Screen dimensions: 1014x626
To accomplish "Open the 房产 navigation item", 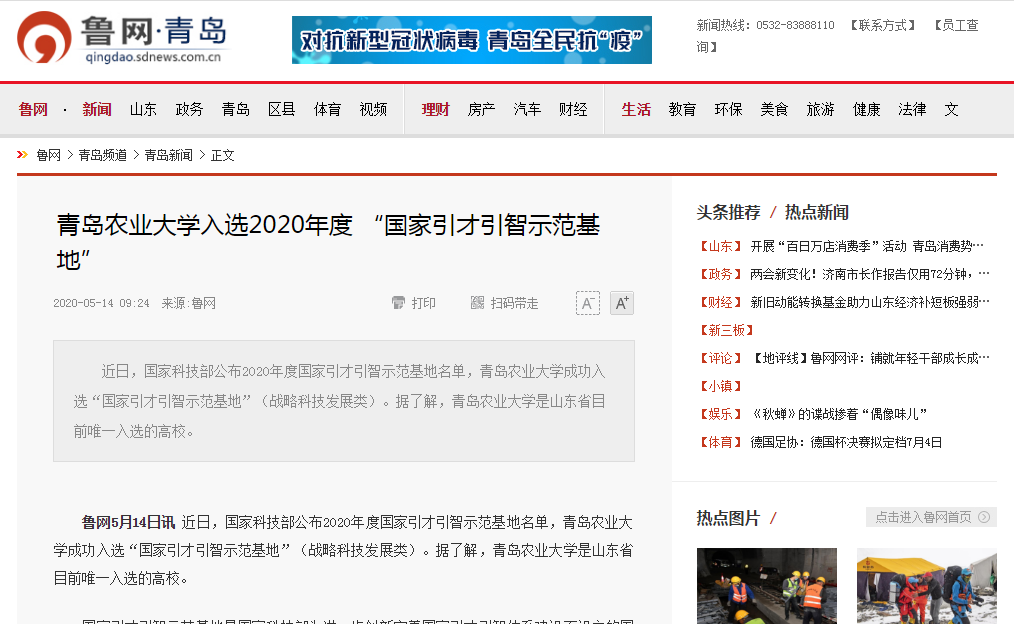I will [x=481, y=110].
